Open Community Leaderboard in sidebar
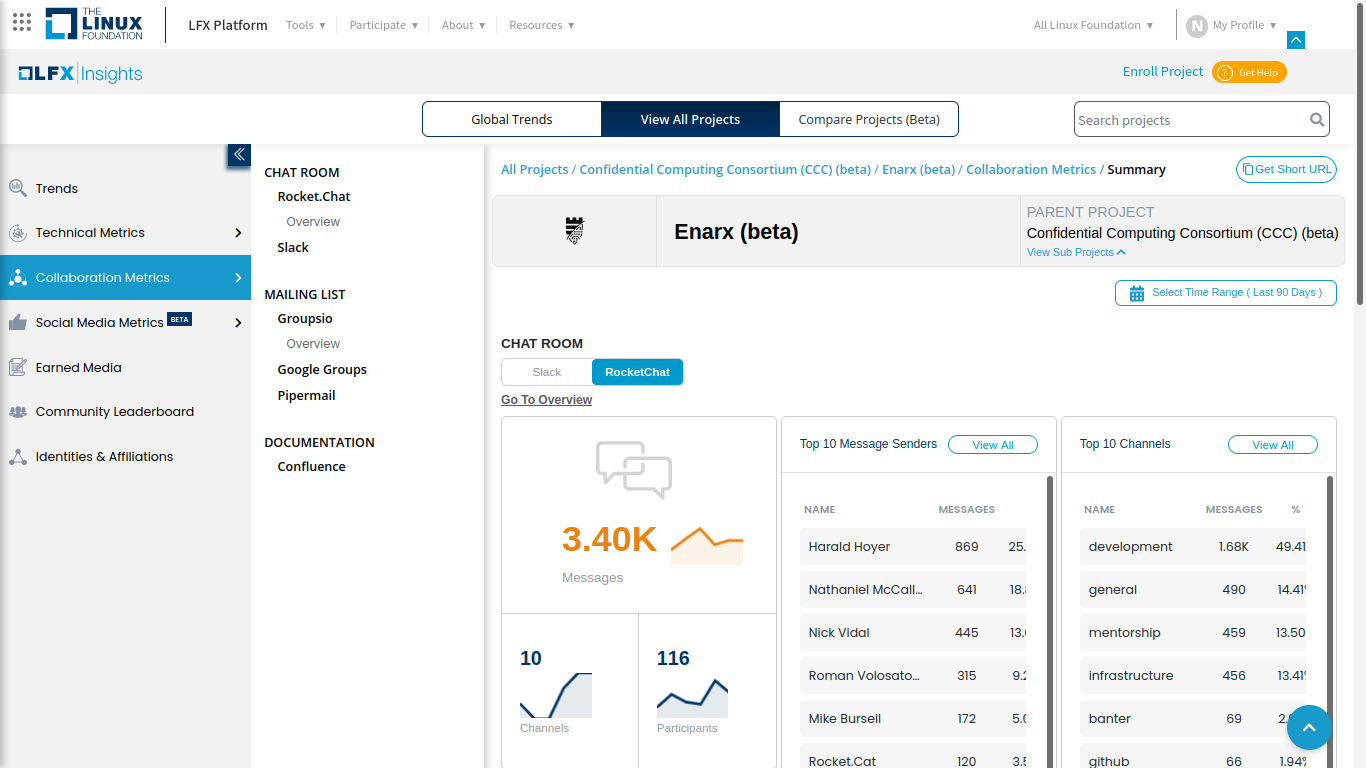The width and height of the screenshot is (1366, 768). [x=115, y=411]
